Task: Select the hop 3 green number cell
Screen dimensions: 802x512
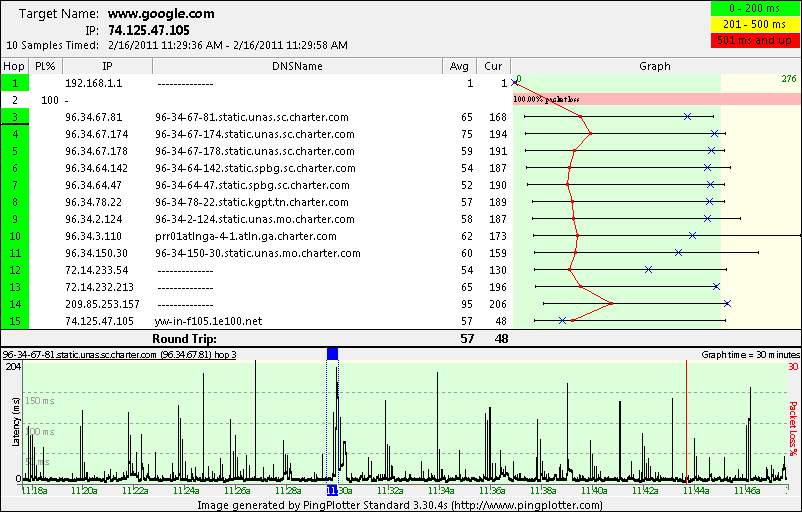Action: pyautogui.click(x=15, y=117)
